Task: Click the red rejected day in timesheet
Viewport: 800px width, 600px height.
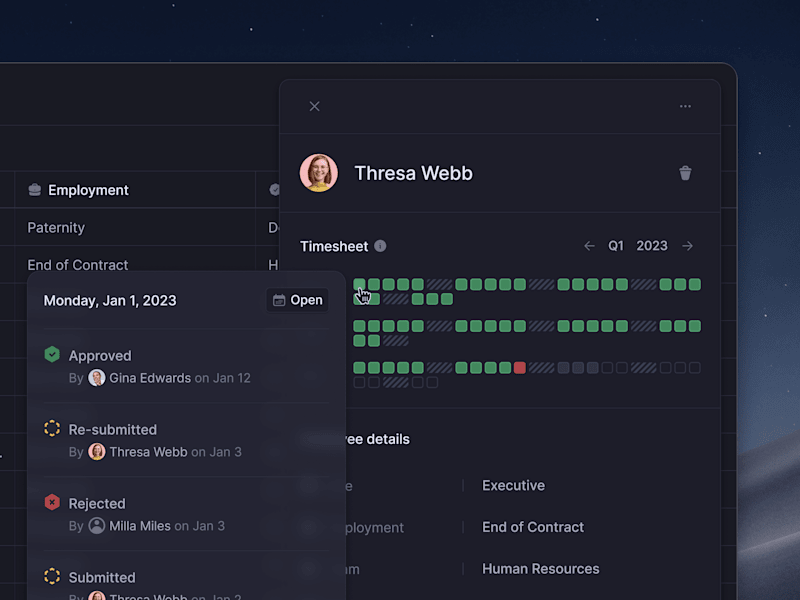Action: pos(520,368)
